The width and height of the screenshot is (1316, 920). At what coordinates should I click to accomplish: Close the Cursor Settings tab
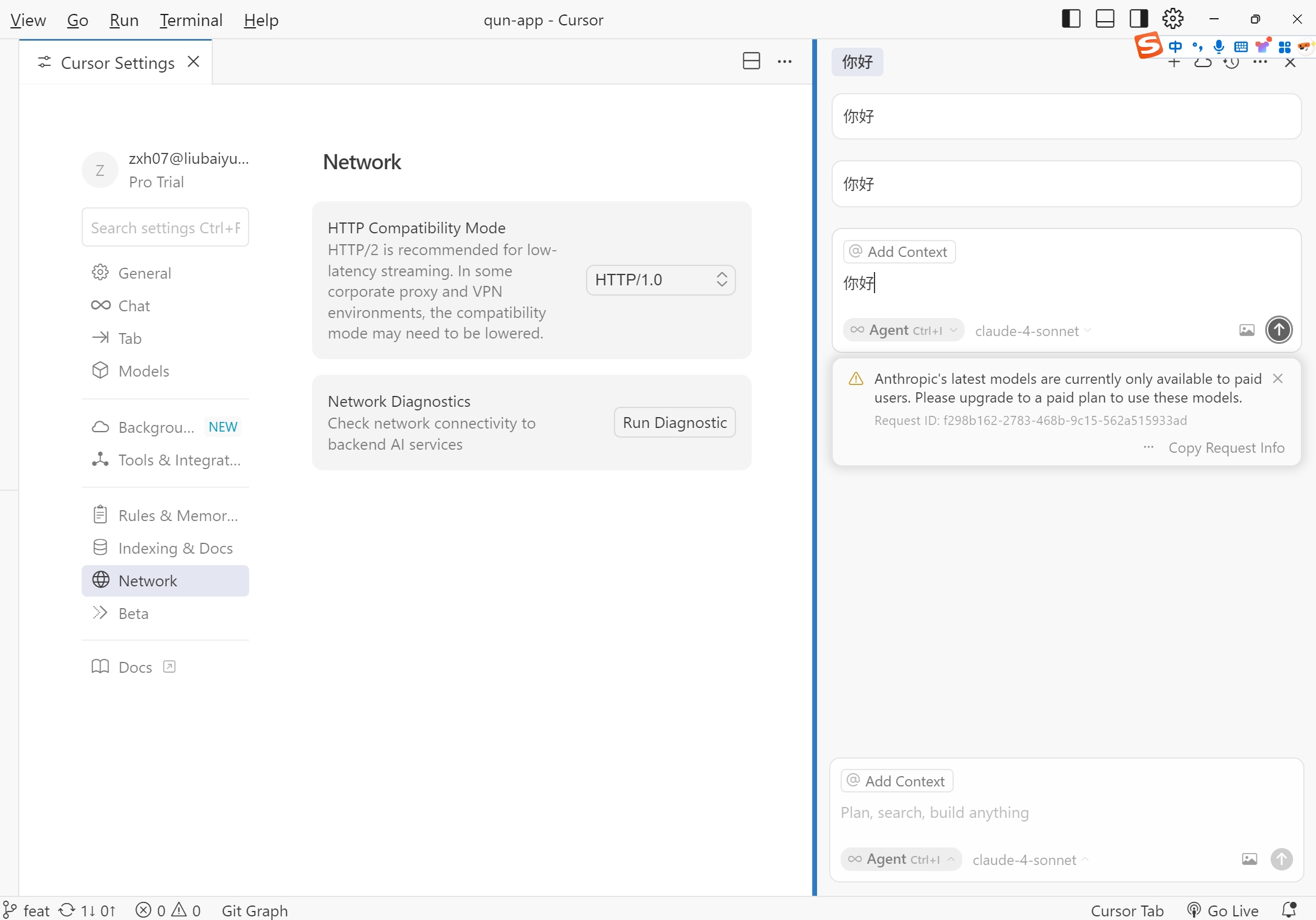[x=194, y=62]
